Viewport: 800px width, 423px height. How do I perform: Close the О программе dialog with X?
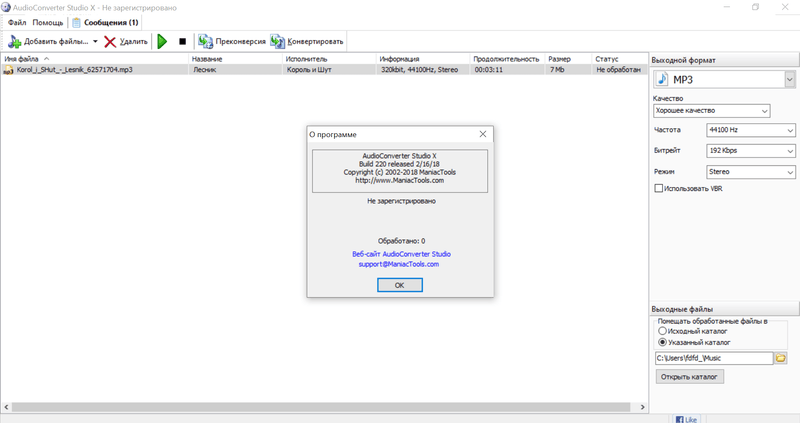[483, 134]
